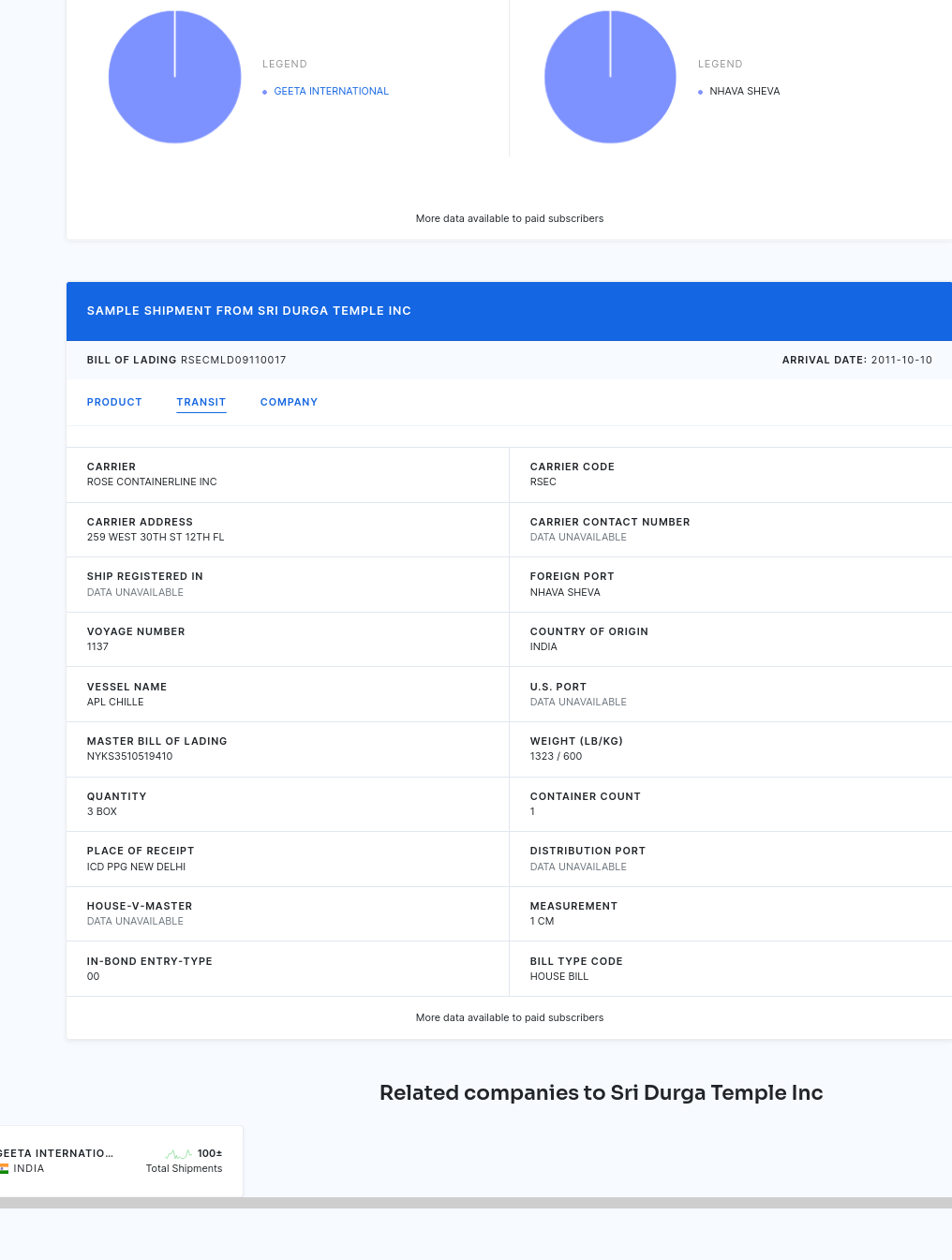The width and height of the screenshot is (952, 1260).
Task: Select arrival date 2011-10-10
Action: click(901, 360)
